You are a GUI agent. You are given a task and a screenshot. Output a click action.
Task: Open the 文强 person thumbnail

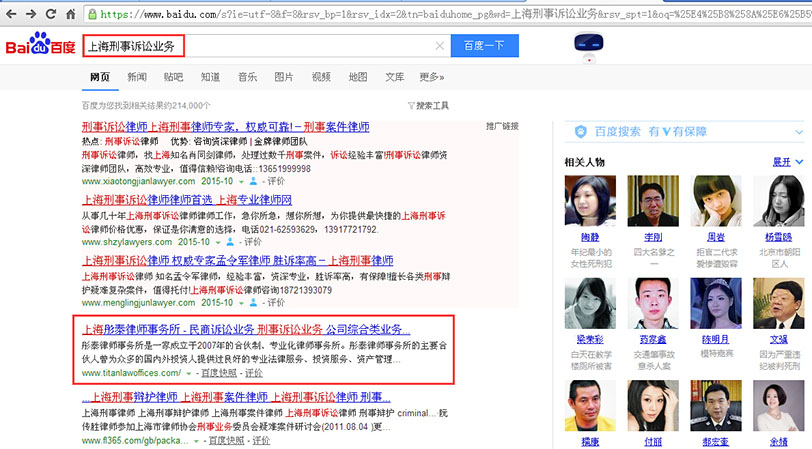779,303
